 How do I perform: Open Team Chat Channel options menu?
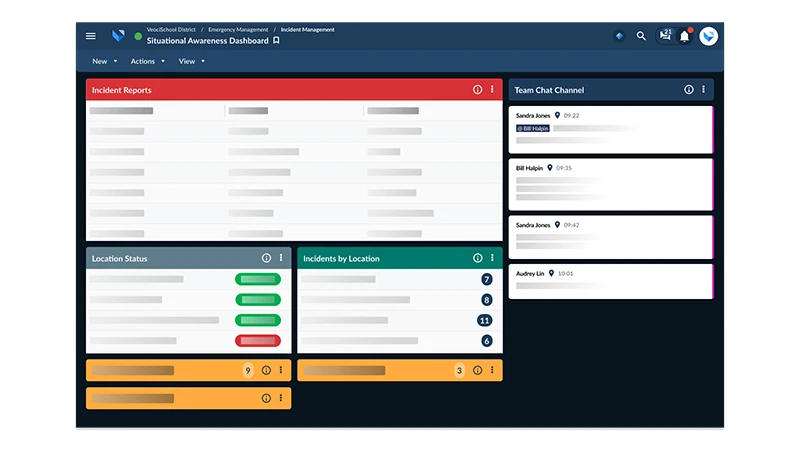click(x=704, y=89)
